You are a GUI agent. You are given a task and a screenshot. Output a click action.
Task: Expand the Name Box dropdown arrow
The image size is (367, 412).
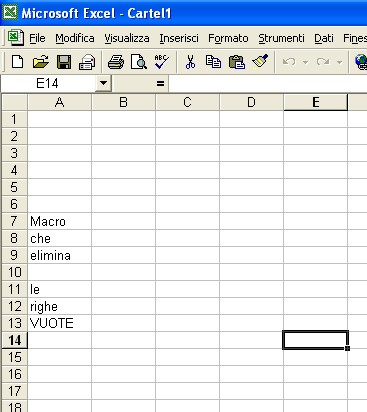click(x=103, y=83)
